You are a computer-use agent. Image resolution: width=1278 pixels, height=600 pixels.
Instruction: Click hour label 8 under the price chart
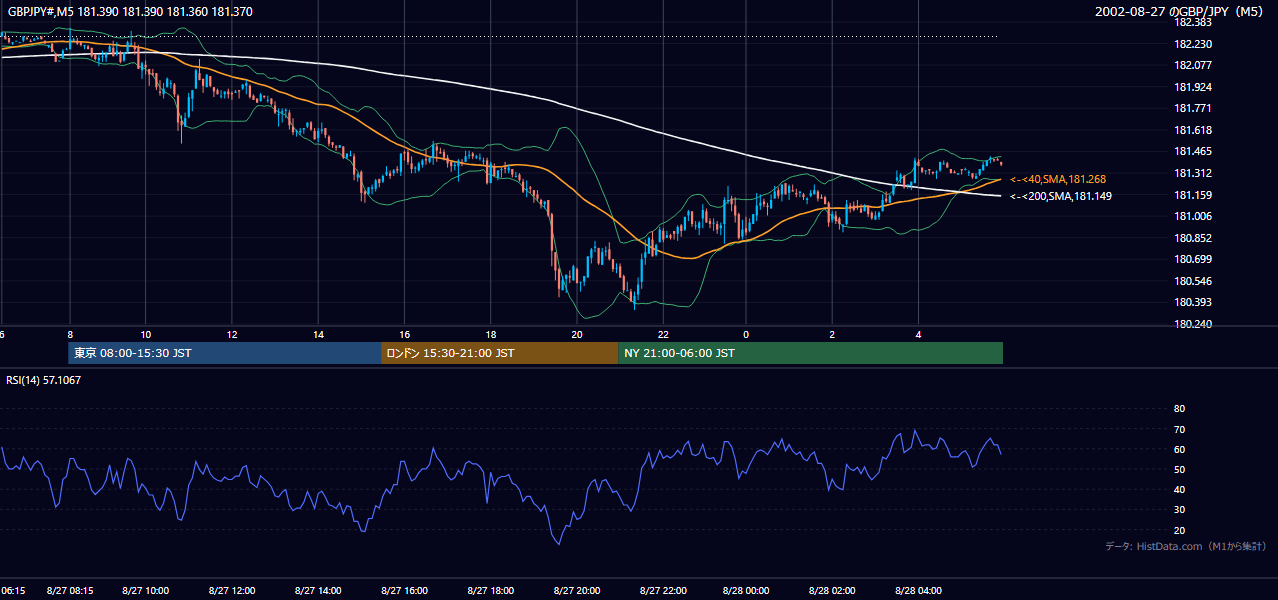tap(70, 334)
